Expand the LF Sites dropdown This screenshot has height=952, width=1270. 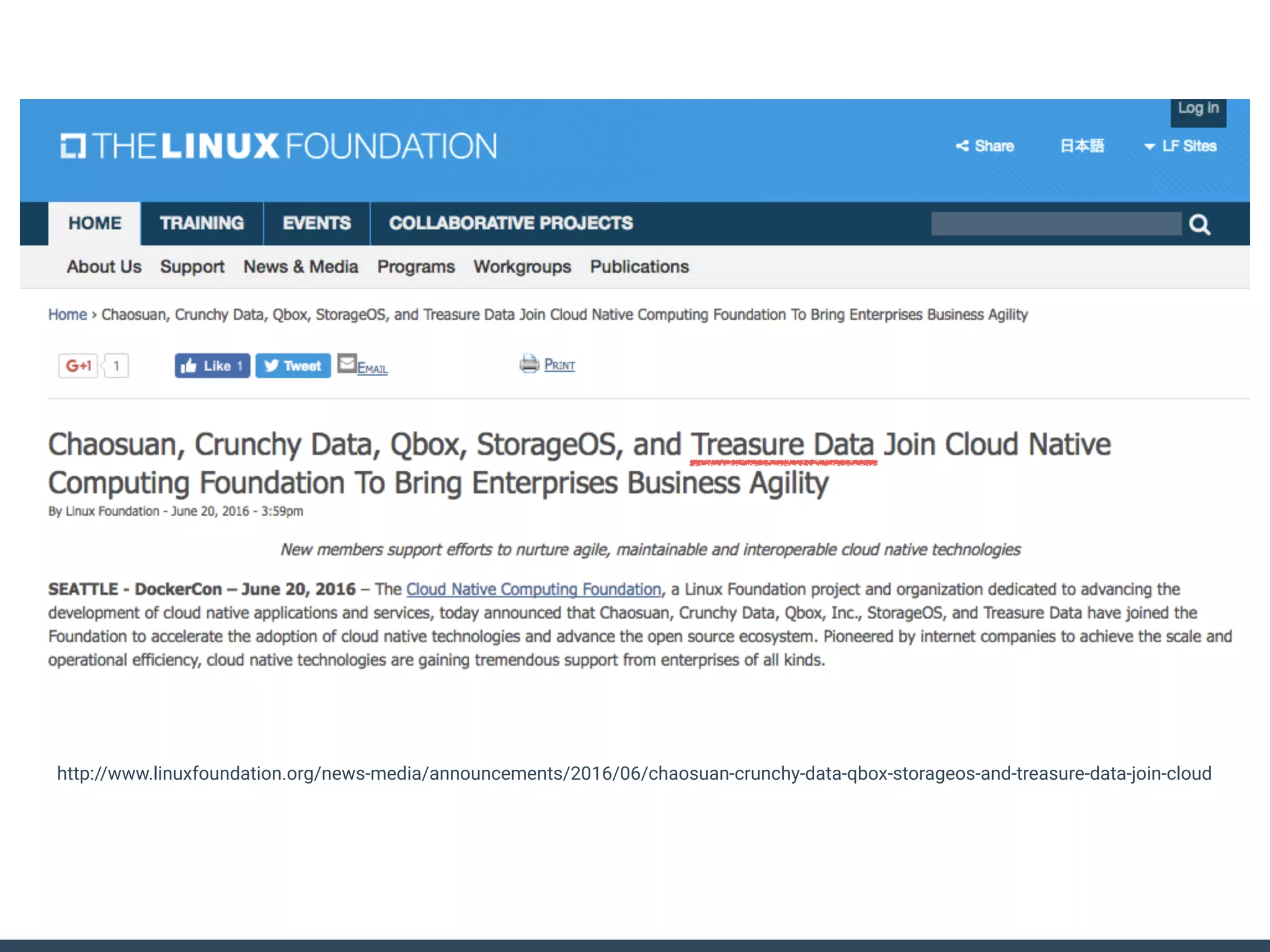(1180, 146)
